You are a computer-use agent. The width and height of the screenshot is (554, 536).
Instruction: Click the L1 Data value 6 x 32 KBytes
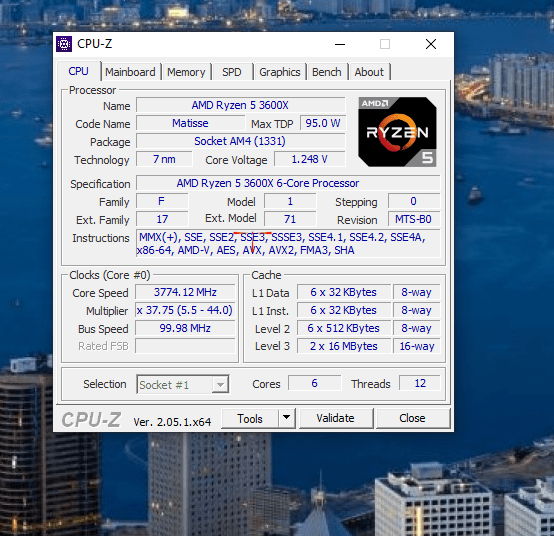click(344, 293)
